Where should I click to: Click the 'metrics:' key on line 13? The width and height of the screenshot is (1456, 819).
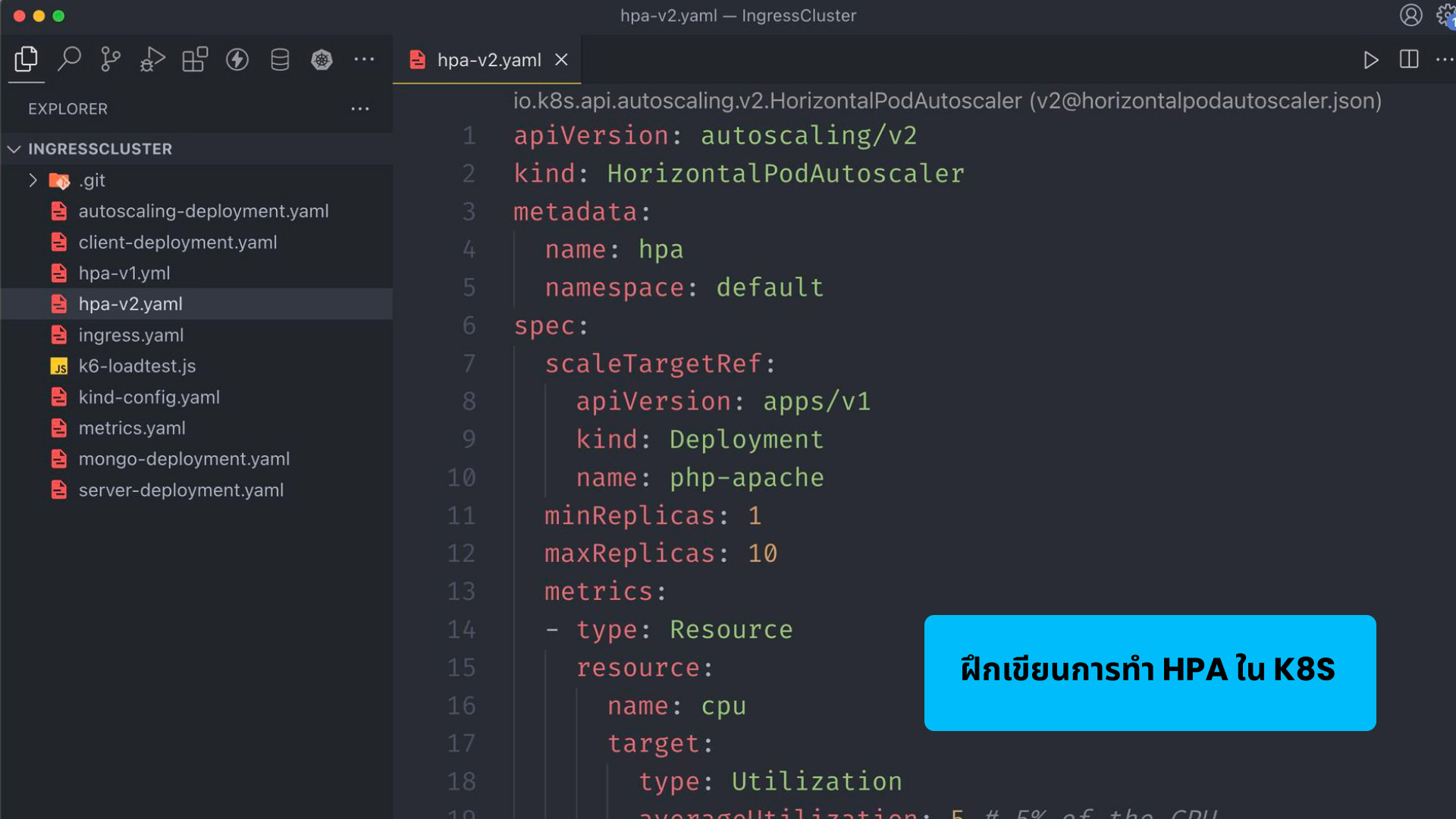(x=605, y=591)
